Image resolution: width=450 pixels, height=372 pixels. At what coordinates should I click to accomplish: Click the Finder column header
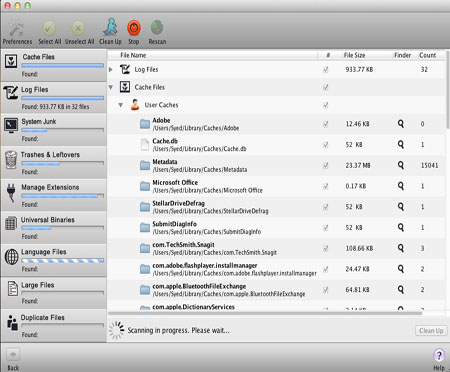pos(403,55)
